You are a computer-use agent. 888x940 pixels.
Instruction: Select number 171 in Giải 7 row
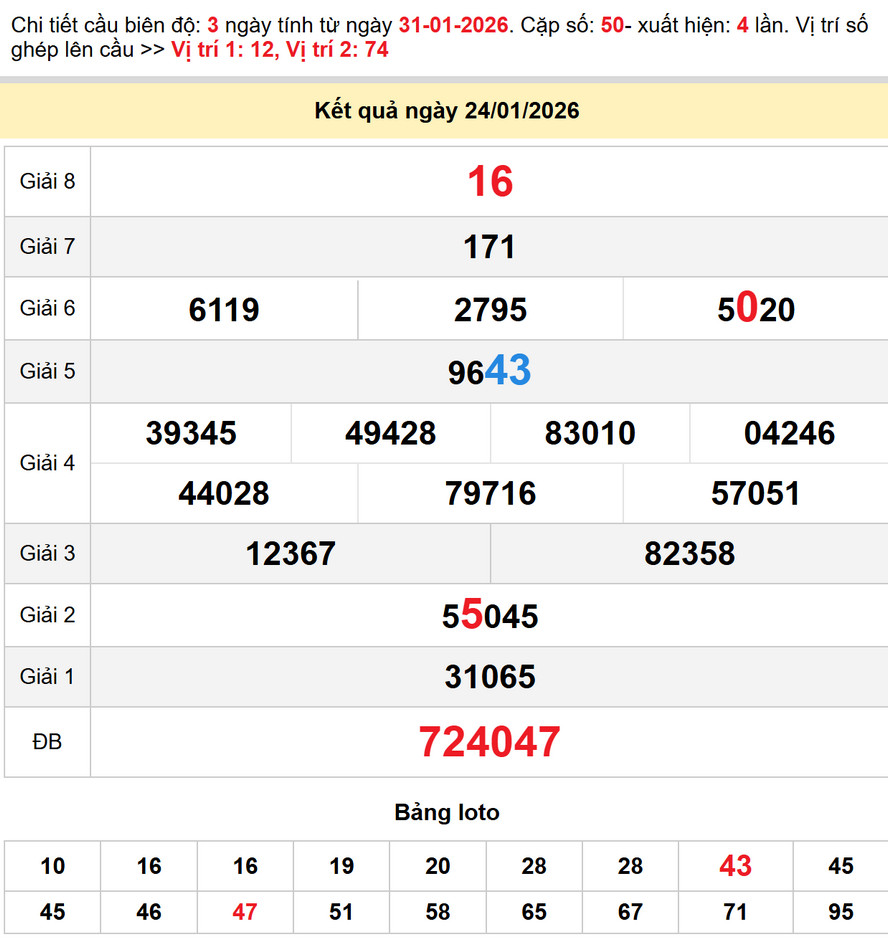487,246
